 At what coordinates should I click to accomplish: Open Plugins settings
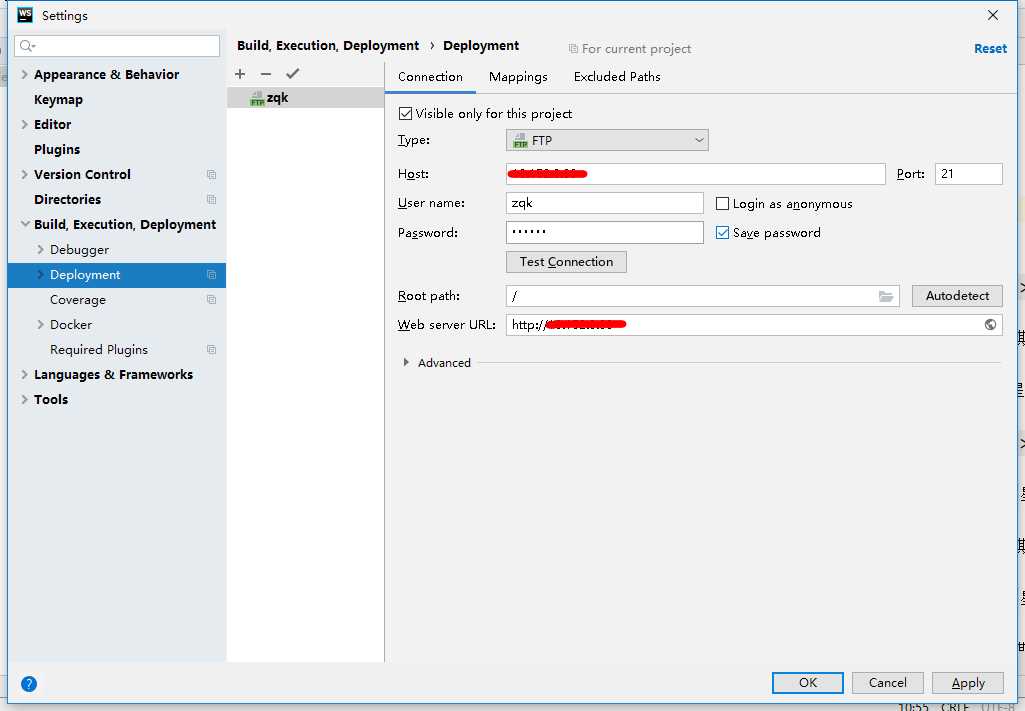coord(57,150)
